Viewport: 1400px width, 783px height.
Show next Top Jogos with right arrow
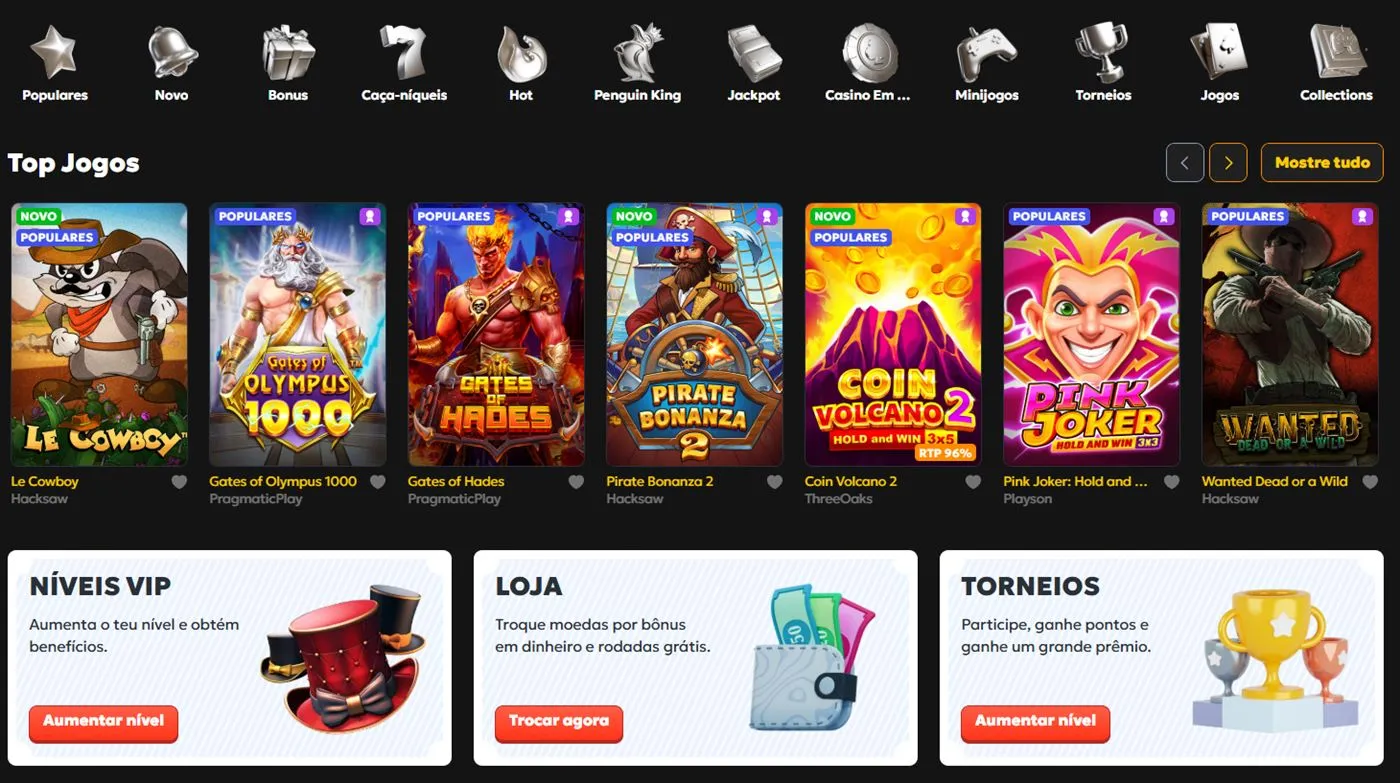coord(1228,163)
